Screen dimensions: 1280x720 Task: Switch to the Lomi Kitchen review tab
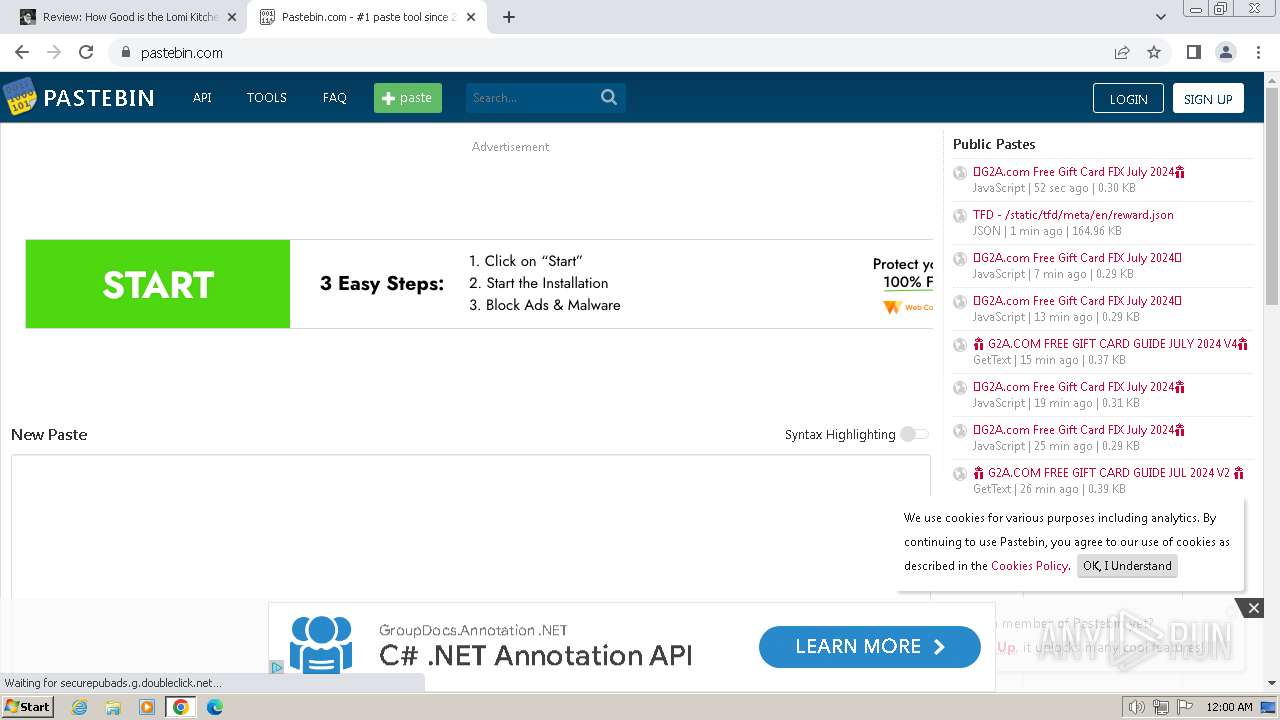tap(128, 17)
